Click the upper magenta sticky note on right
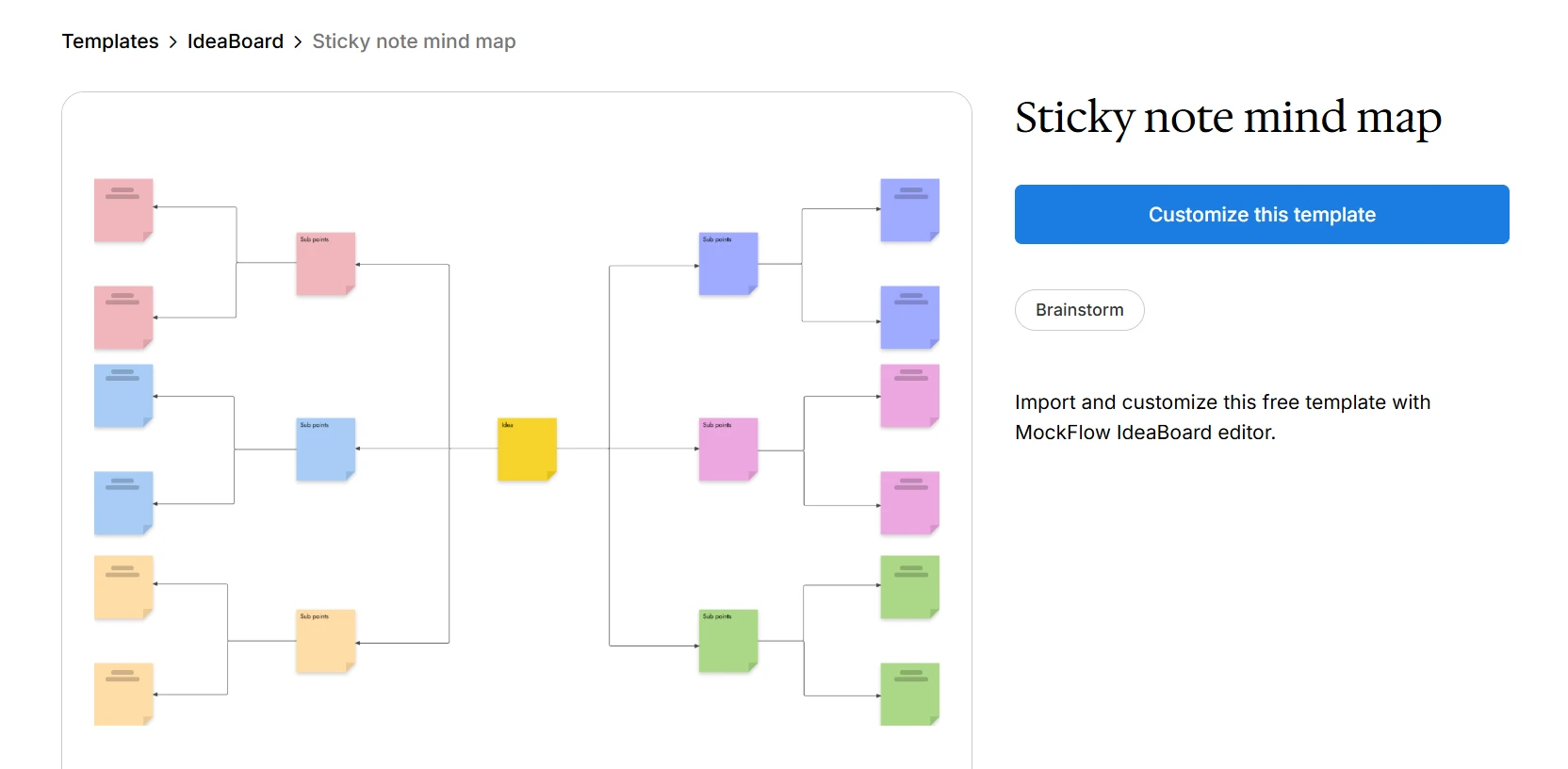This screenshot has width=1568, height=769. click(908, 396)
